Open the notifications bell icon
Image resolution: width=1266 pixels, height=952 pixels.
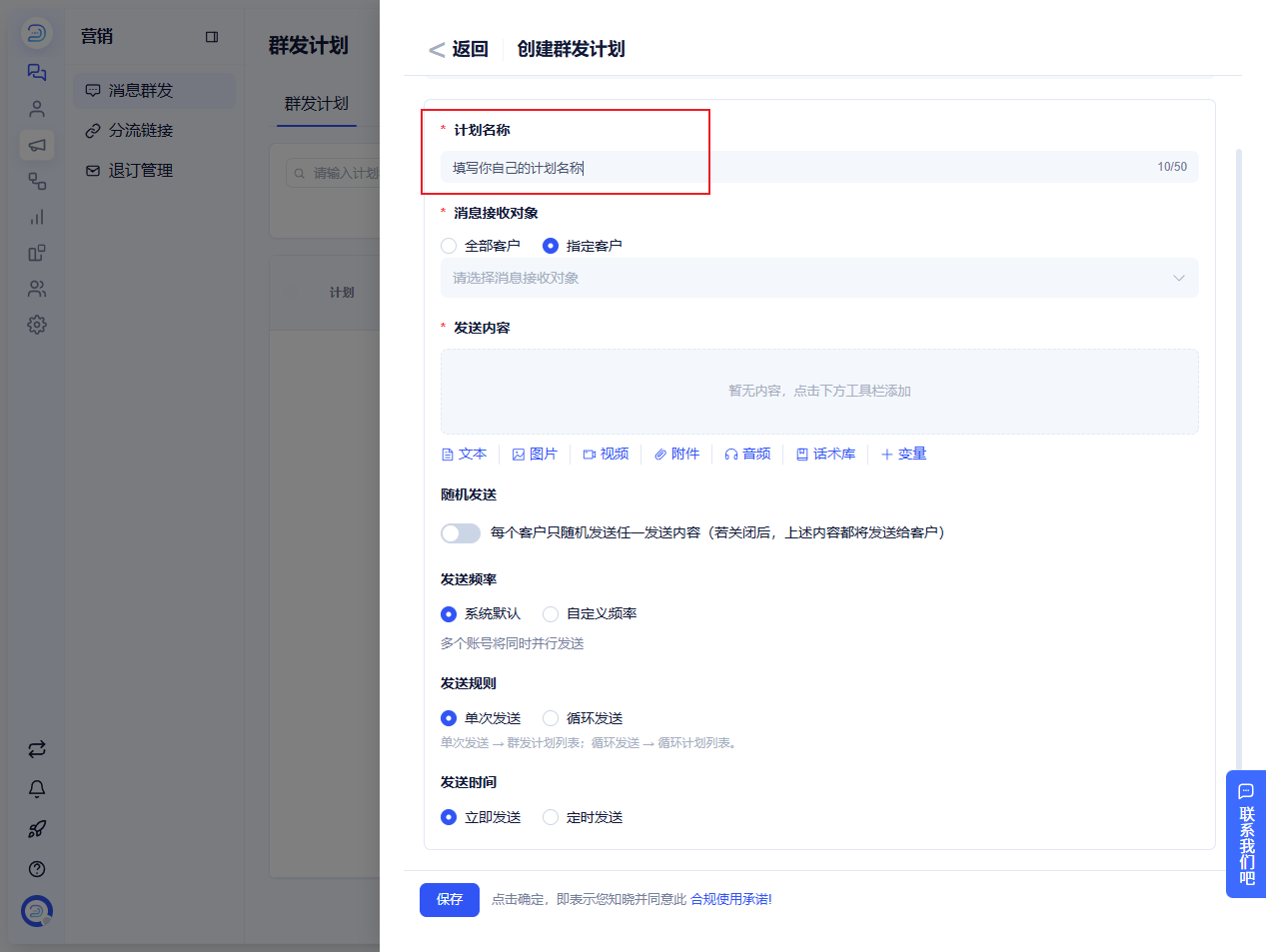(37, 789)
